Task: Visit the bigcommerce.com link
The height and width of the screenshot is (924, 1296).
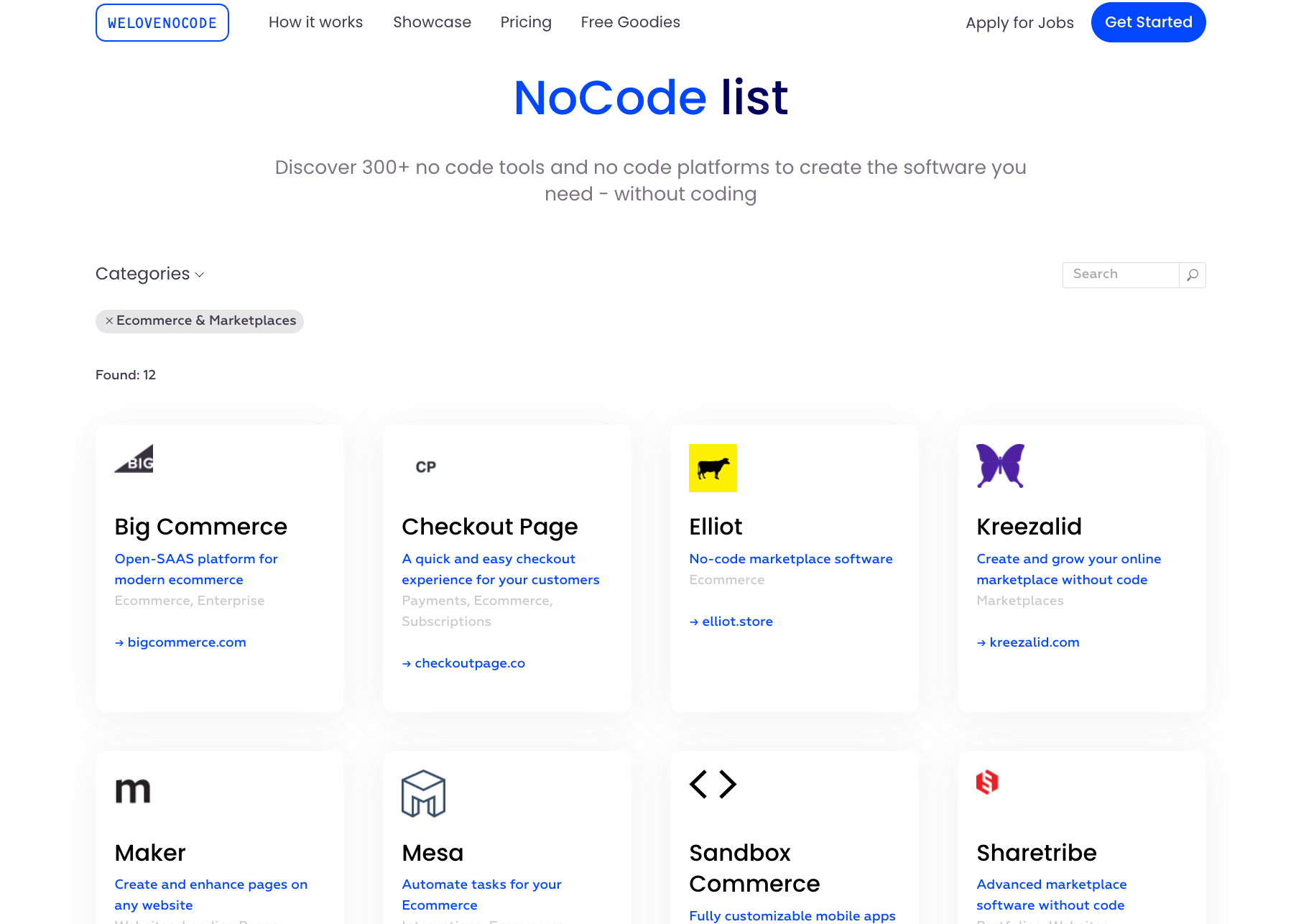Action: 180,642
